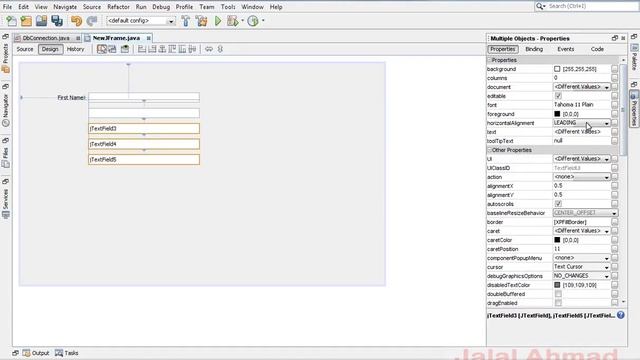Activate Connection Mode in the designer toolbar
640x360 pixels.
click(112, 49)
